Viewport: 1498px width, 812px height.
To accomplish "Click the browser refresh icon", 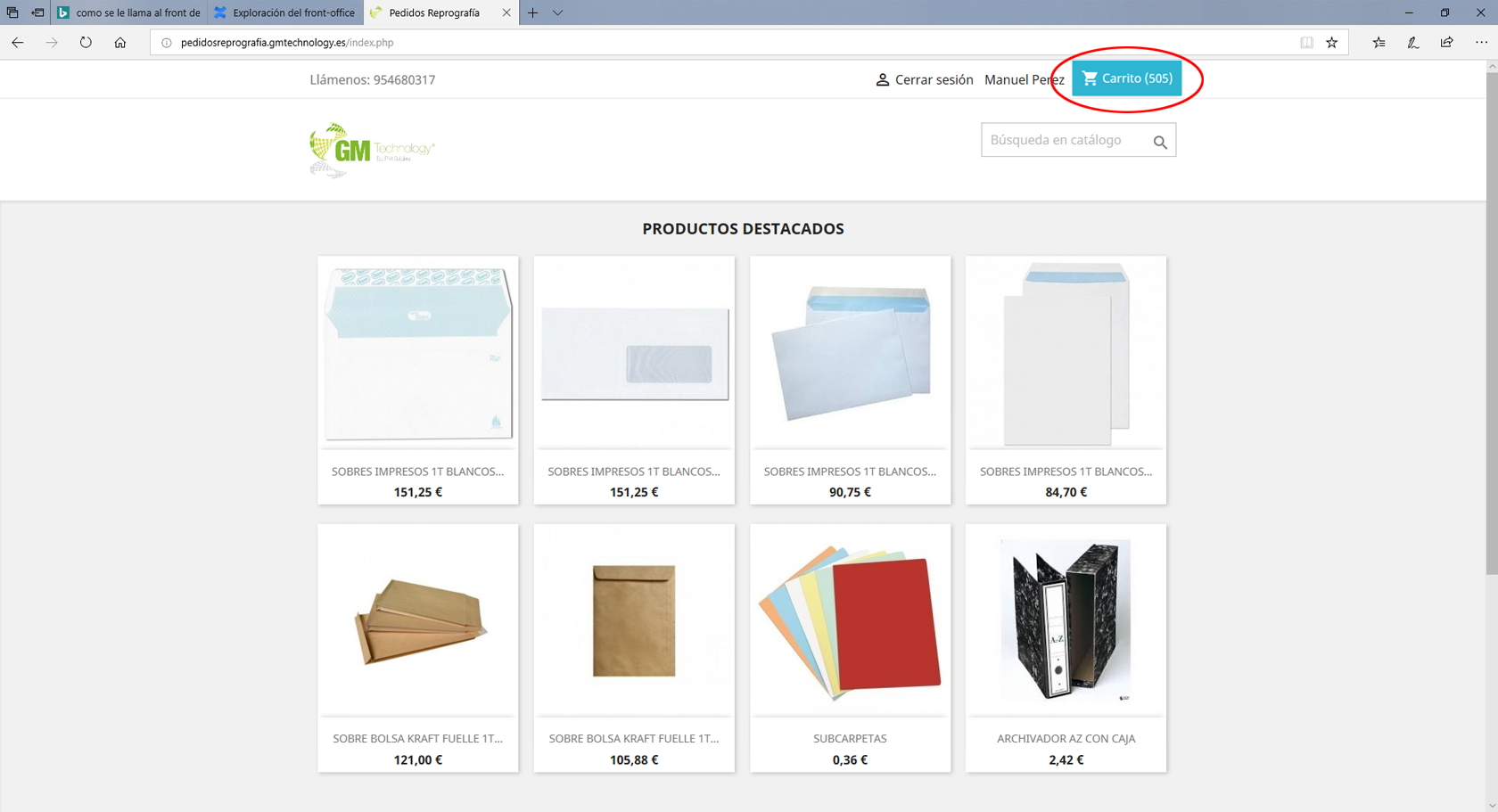I will tap(86, 42).
